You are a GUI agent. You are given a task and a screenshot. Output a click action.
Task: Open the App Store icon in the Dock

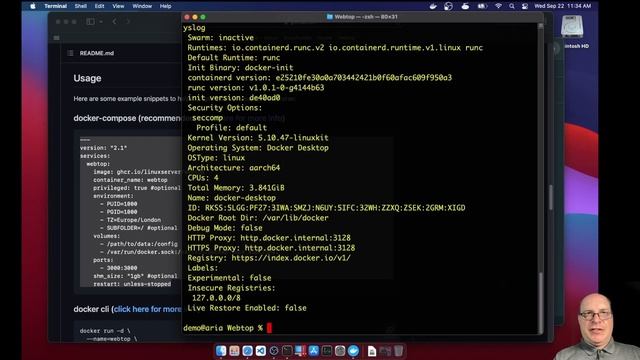313,351
